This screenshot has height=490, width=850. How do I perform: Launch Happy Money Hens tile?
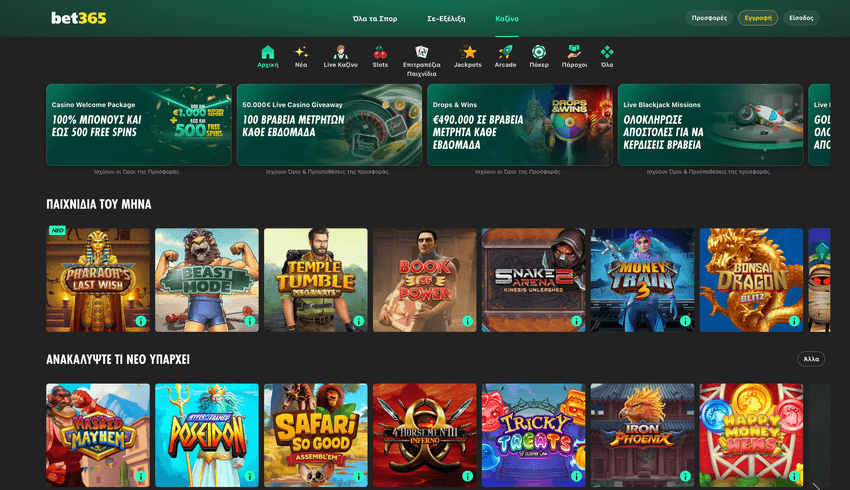point(751,435)
